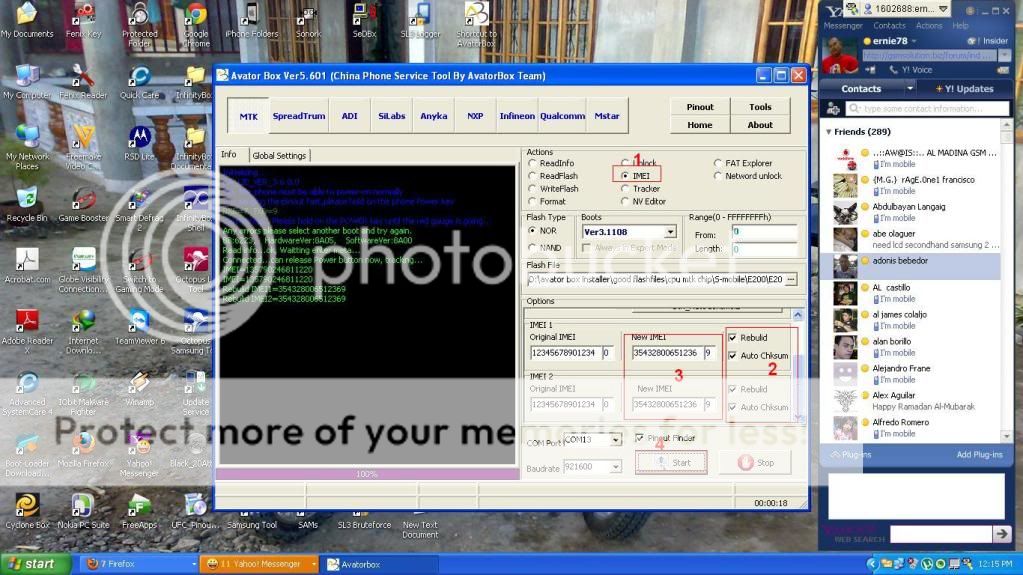Toggle the IMEI 1 Rebuild checkbox
Image resolution: width=1023 pixels, height=575 pixels.
click(x=733, y=338)
